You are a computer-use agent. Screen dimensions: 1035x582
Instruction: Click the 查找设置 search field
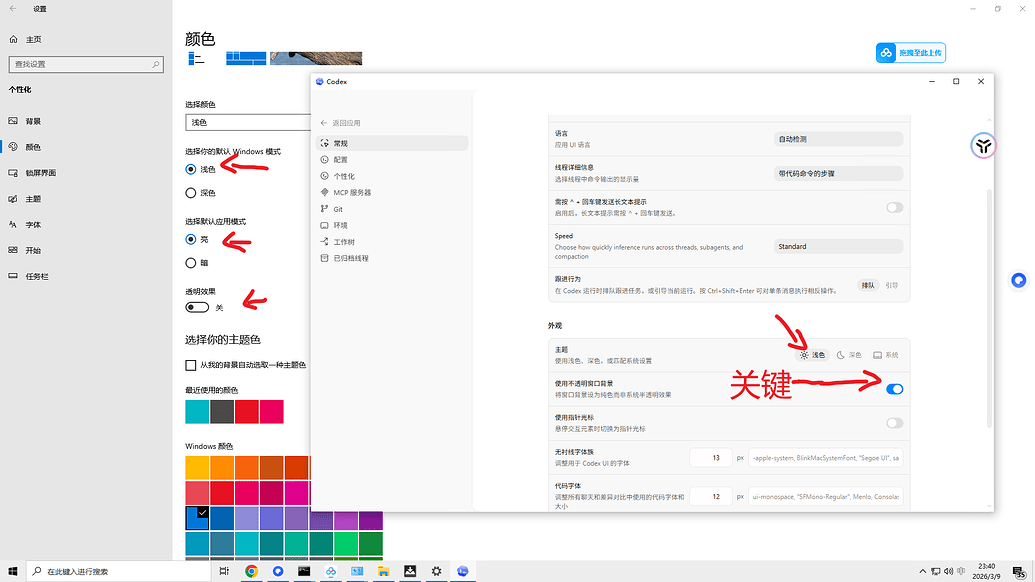click(x=86, y=64)
